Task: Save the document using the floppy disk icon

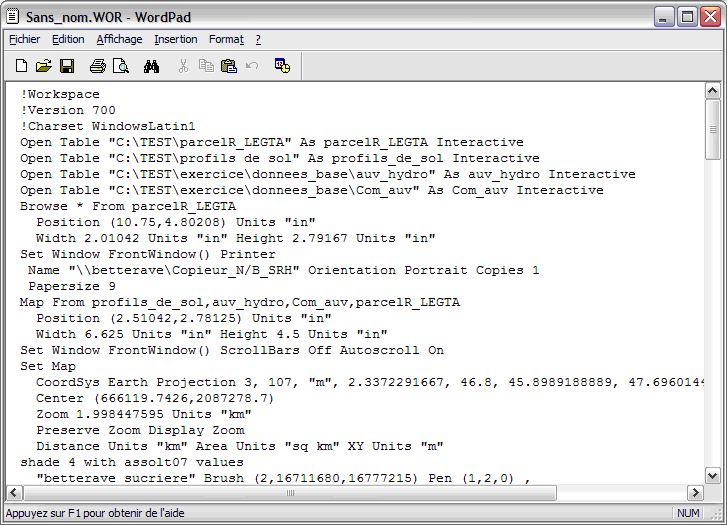Action: pyautogui.click(x=67, y=66)
